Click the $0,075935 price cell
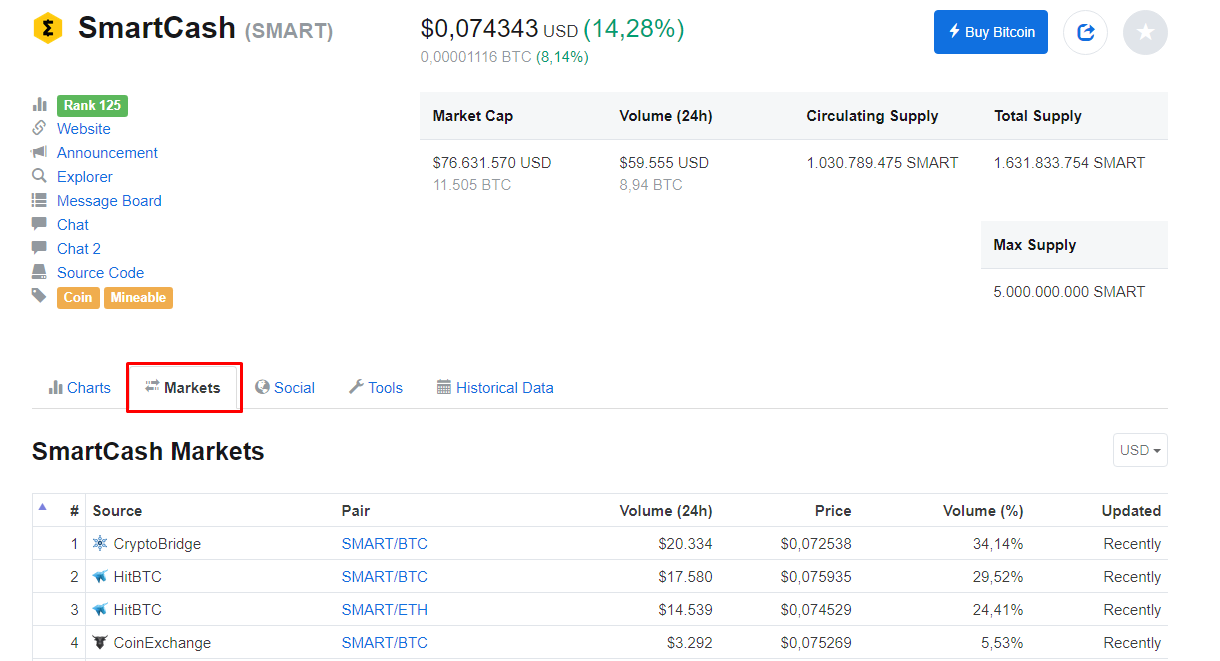The height and width of the screenshot is (661, 1220). [816, 577]
